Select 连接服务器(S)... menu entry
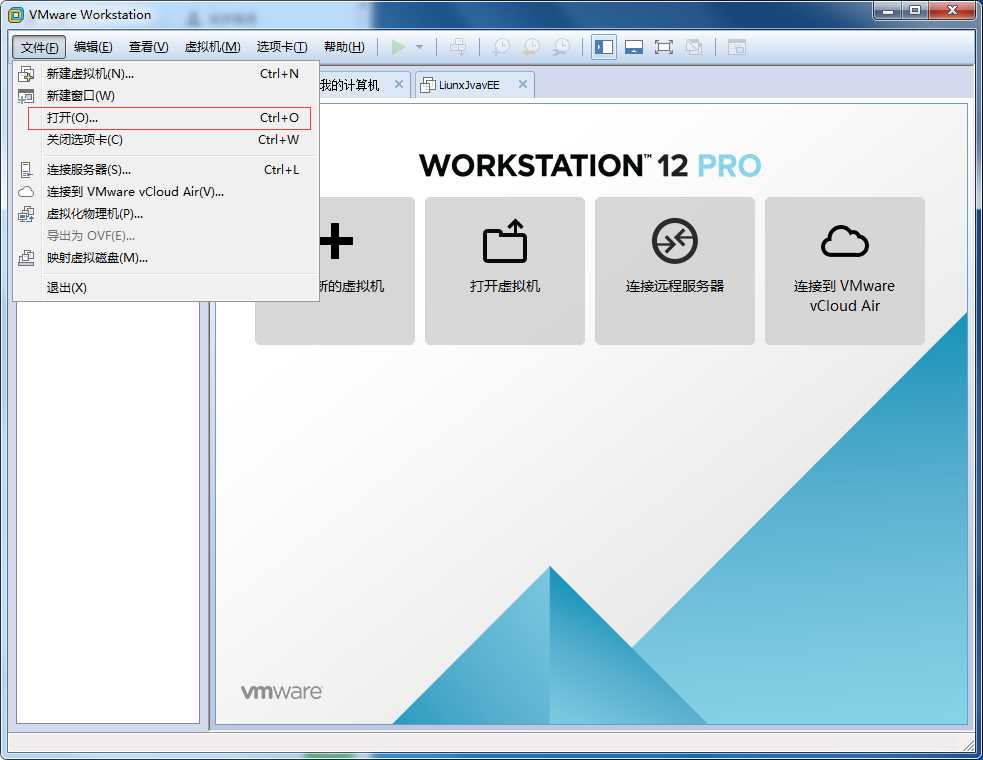This screenshot has width=983, height=760. pos(167,169)
